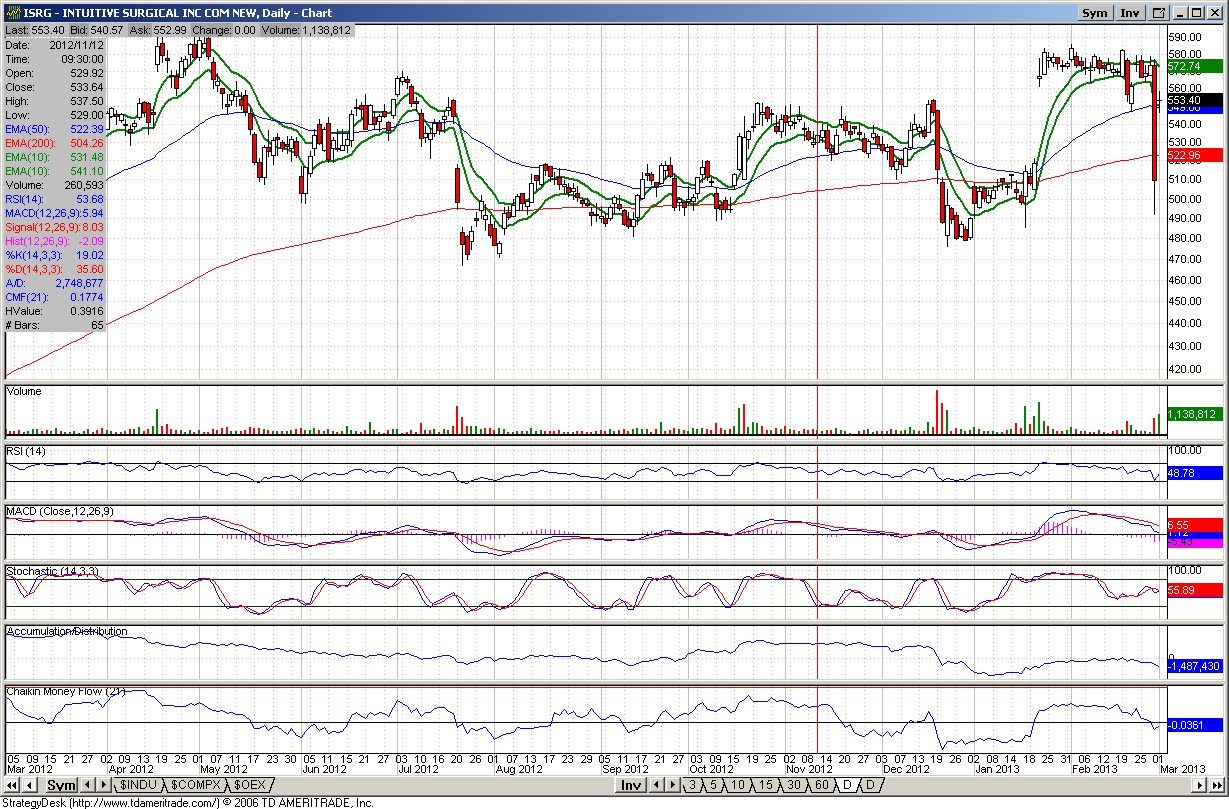1229x809 pixels.
Task: Click the red 6.55 MACD signal label
Action: pyautogui.click(x=1194, y=525)
